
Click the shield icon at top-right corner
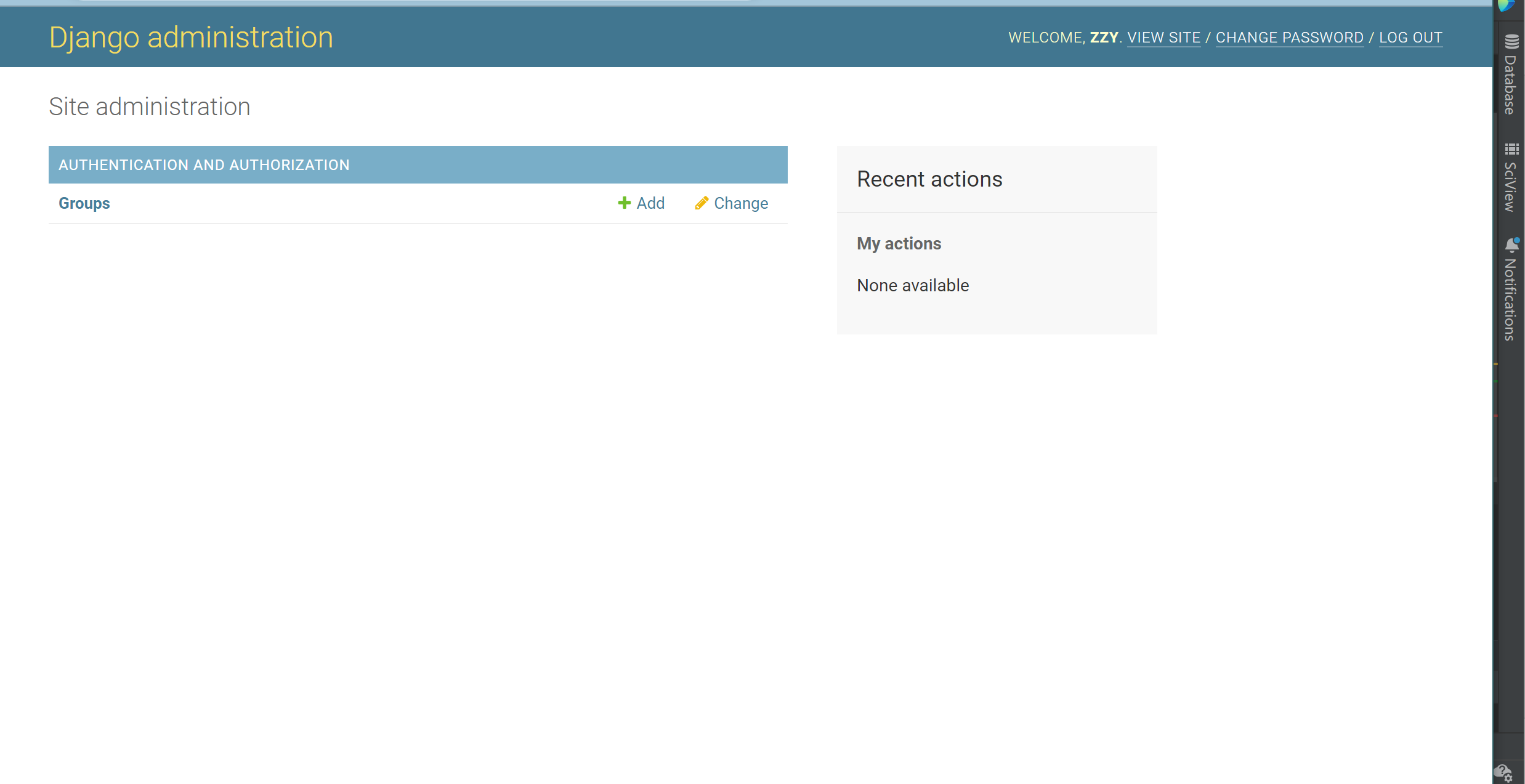pyautogui.click(x=1506, y=6)
